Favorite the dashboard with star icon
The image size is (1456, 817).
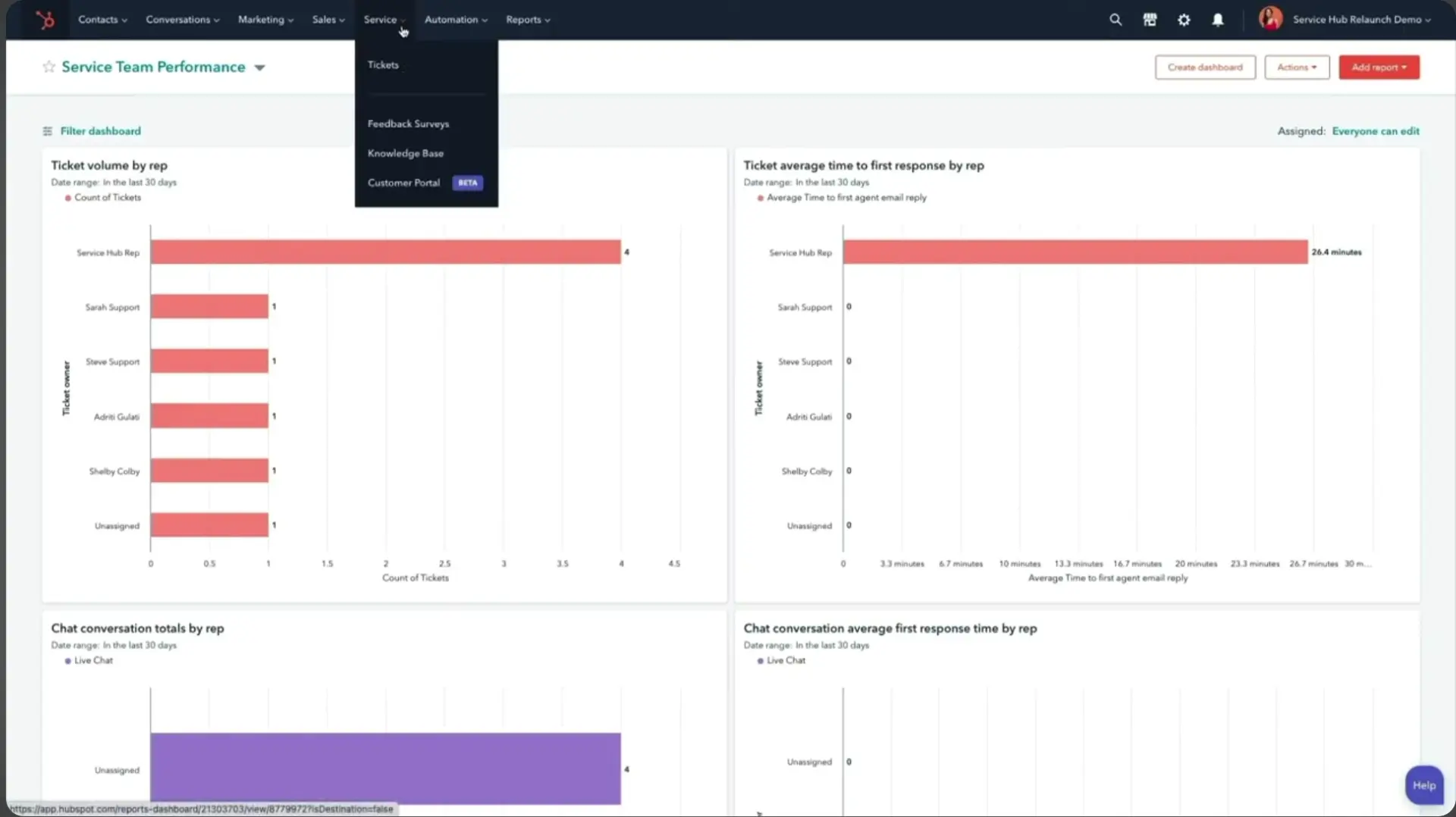tap(49, 67)
